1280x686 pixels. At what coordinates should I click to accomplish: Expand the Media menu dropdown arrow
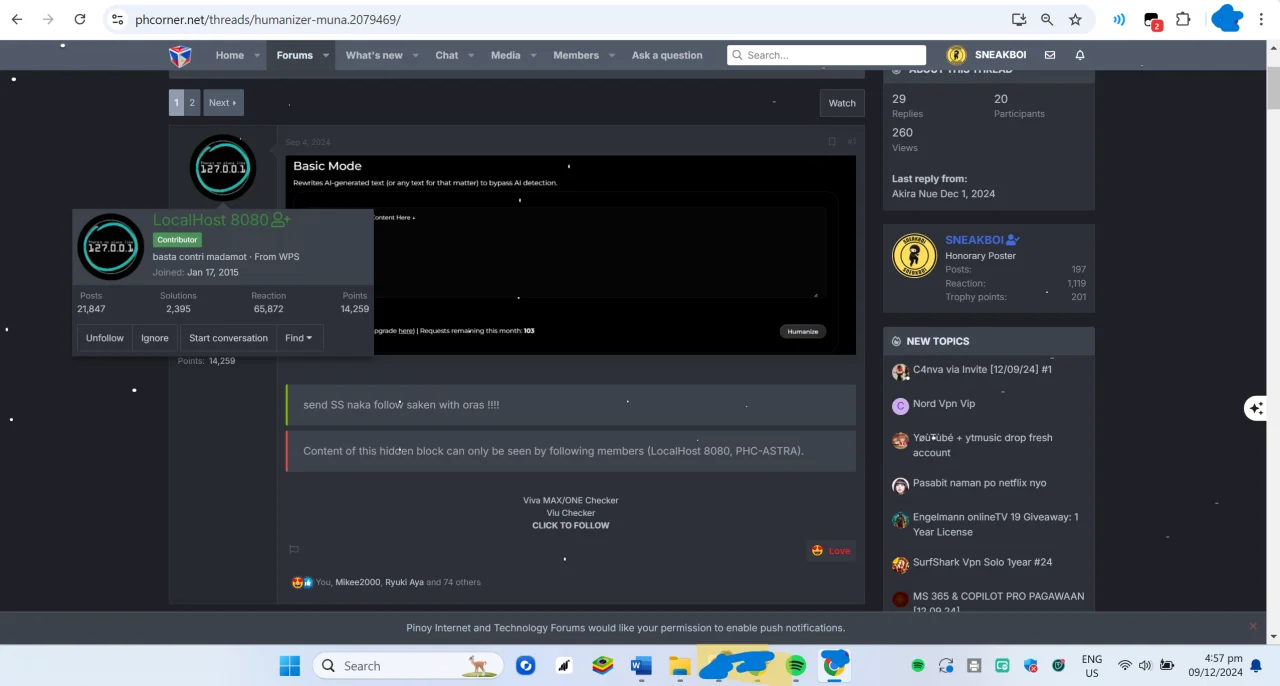pyautogui.click(x=533, y=55)
